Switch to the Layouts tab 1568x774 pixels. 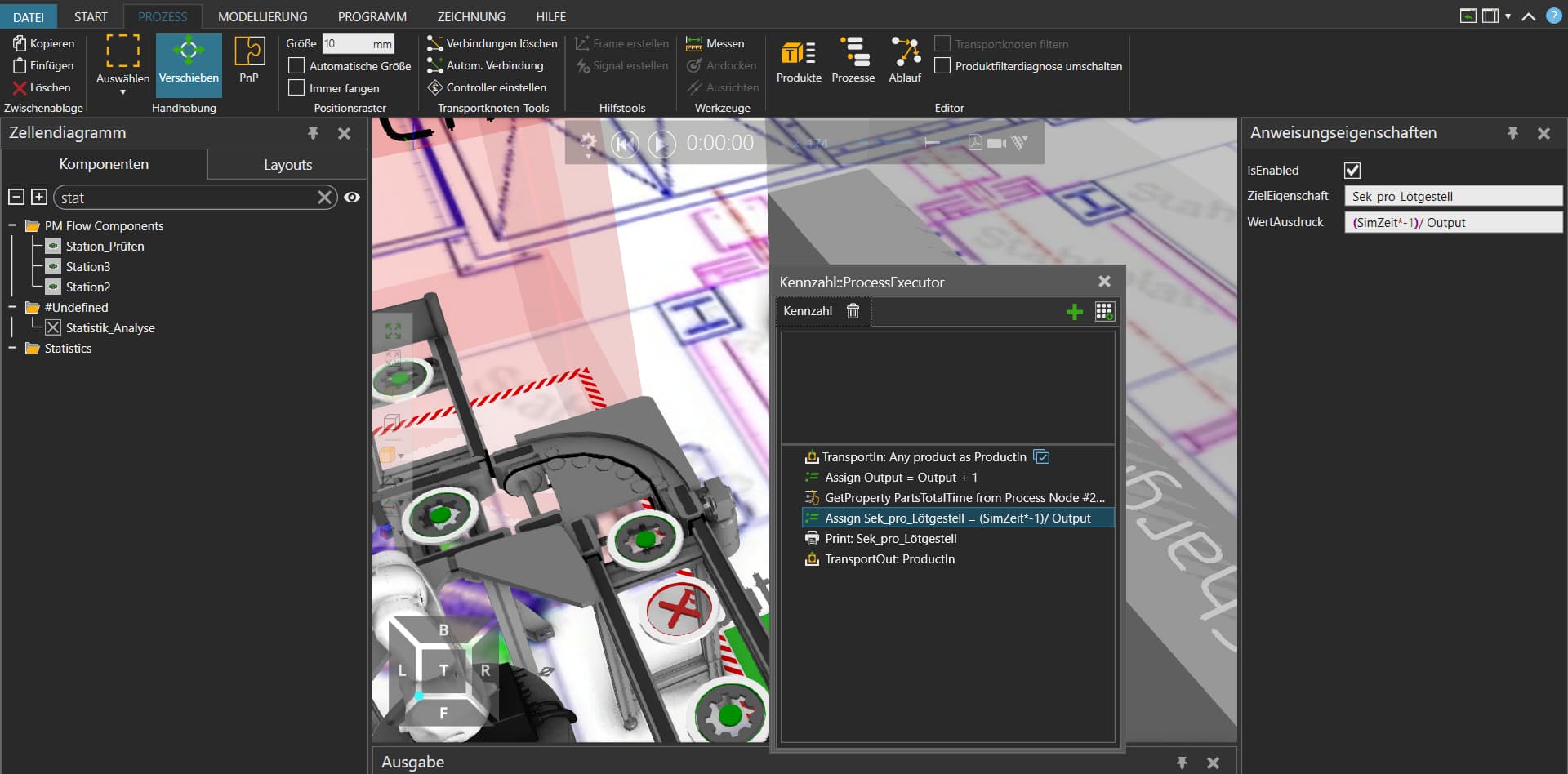pos(287,165)
